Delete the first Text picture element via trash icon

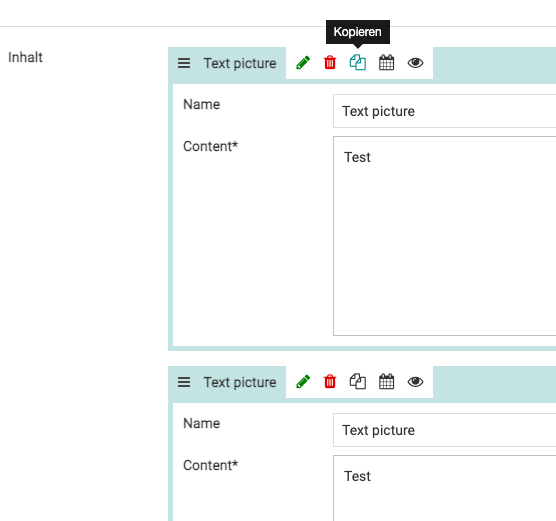(330, 63)
